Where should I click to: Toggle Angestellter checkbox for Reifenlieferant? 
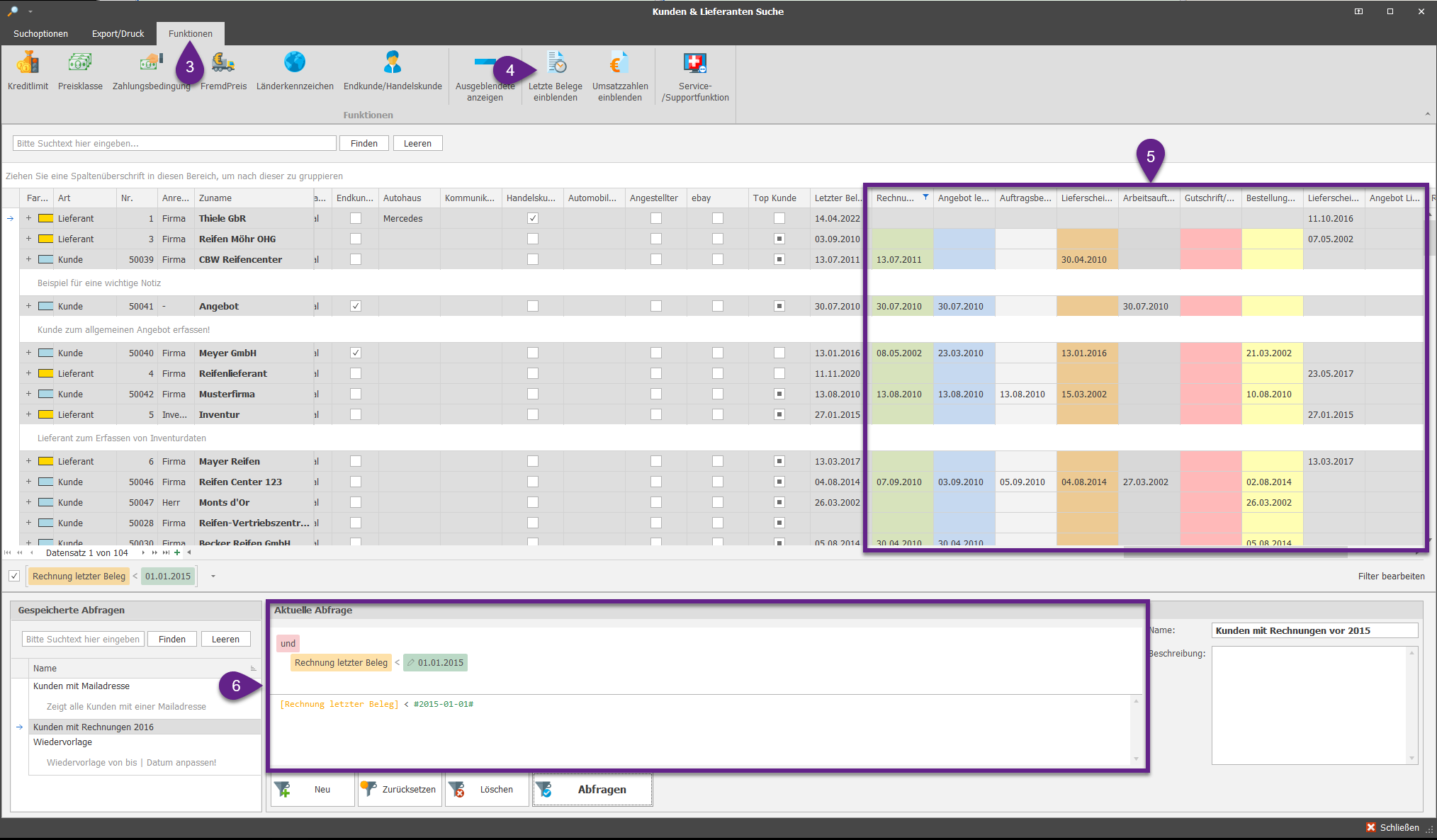[656, 373]
